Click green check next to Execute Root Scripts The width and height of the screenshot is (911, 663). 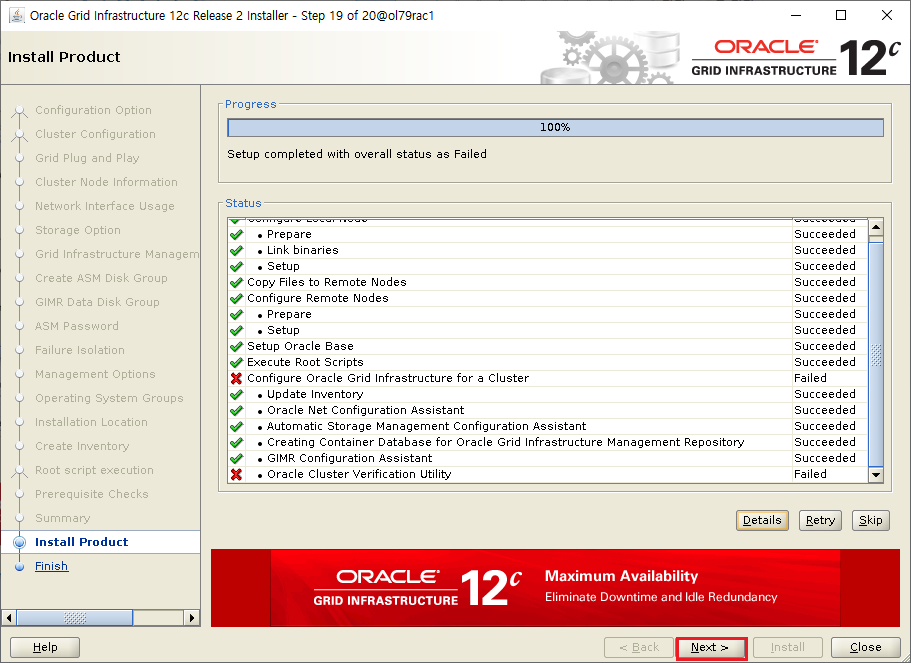[x=236, y=362]
